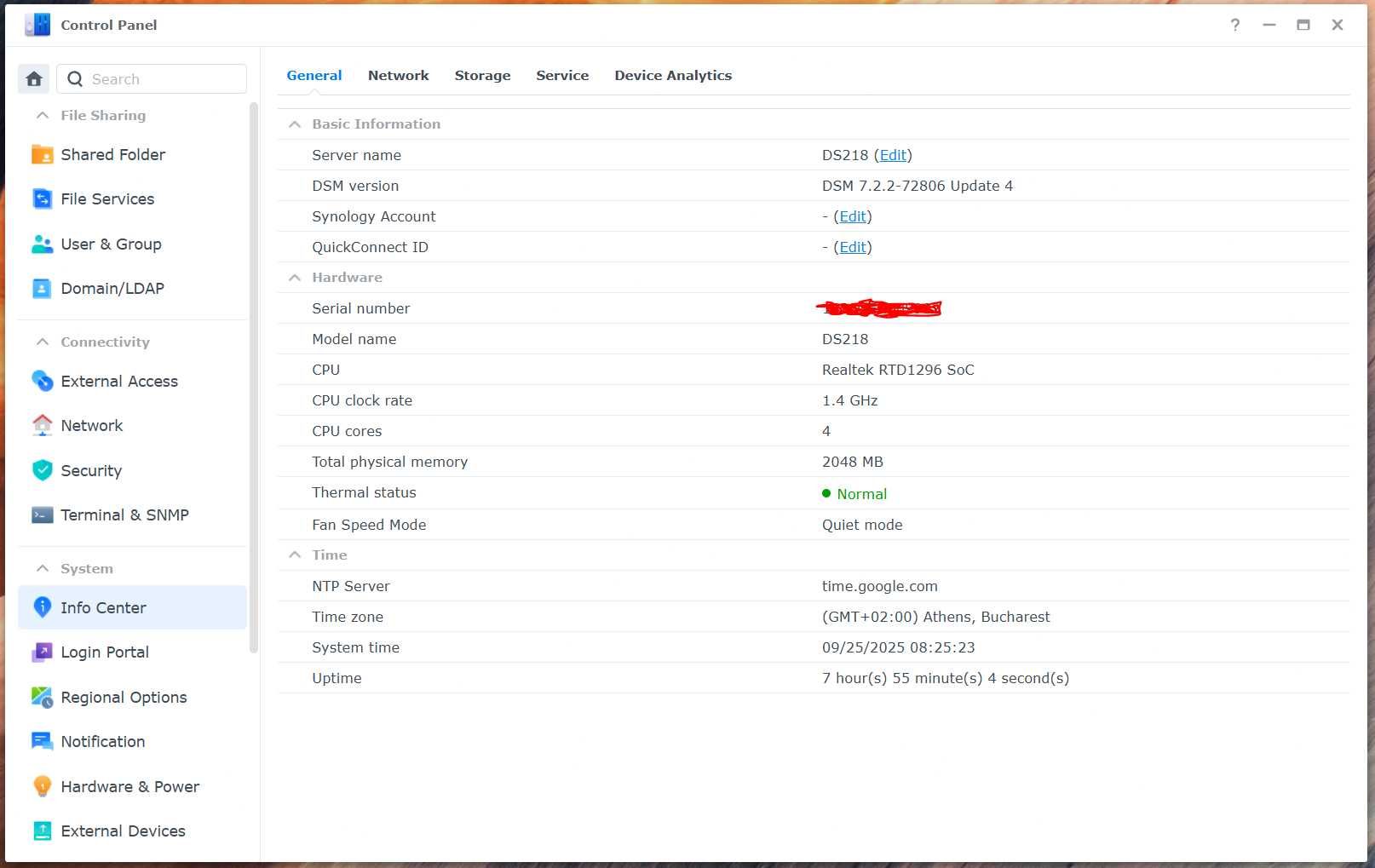
Task: Open Network settings house icon
Action: (x=42, y=425)
